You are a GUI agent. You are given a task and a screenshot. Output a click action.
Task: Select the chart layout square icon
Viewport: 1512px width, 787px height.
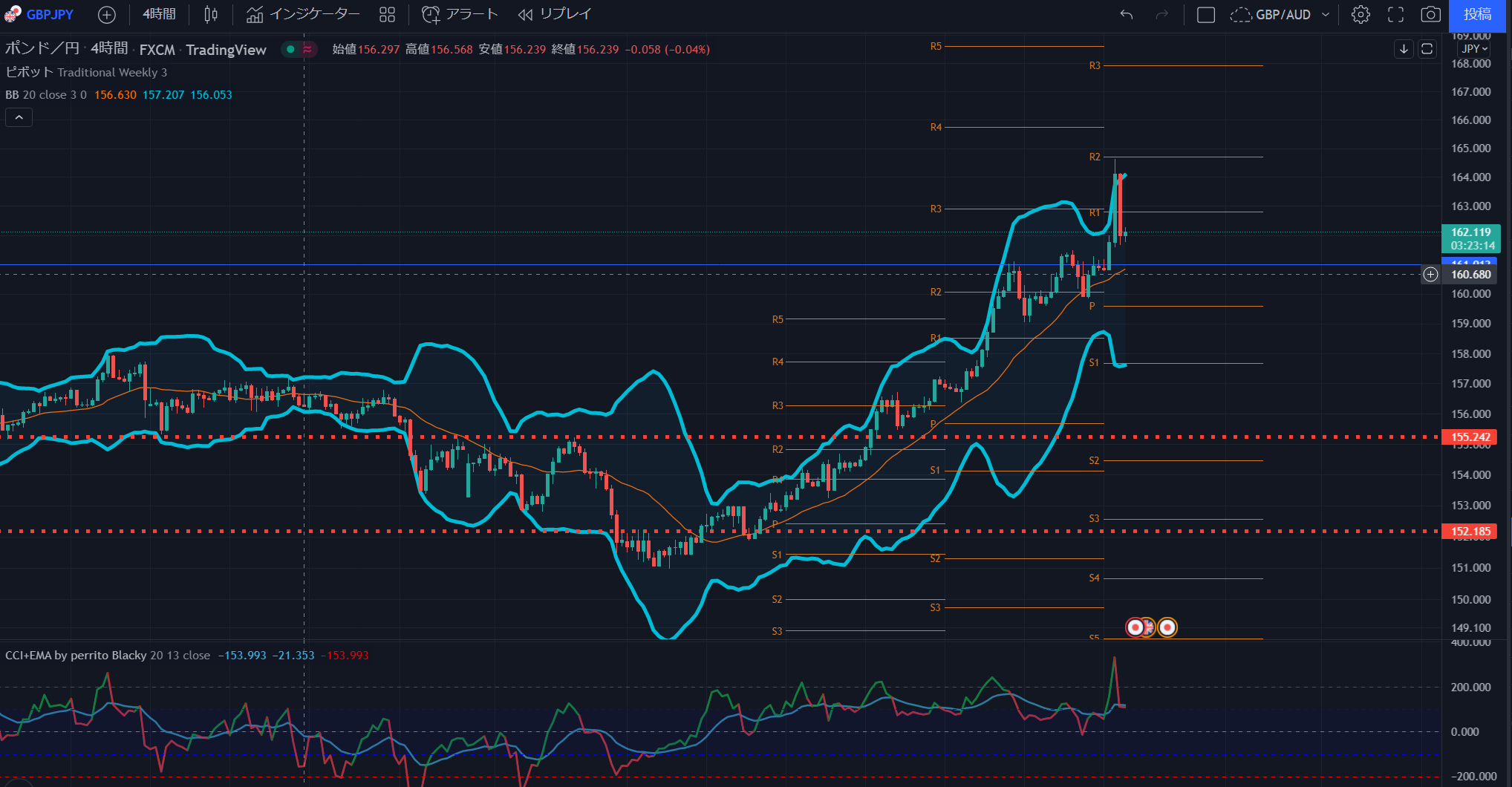click(x=1206, y=14)
